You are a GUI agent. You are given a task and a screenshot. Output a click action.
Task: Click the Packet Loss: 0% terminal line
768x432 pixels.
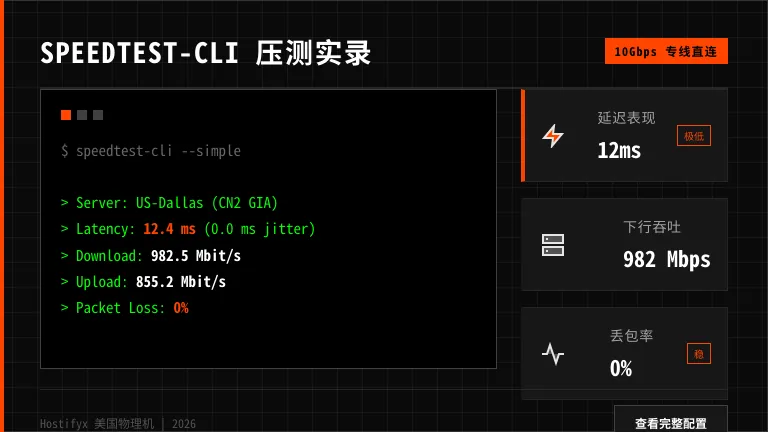click(125, 308)
